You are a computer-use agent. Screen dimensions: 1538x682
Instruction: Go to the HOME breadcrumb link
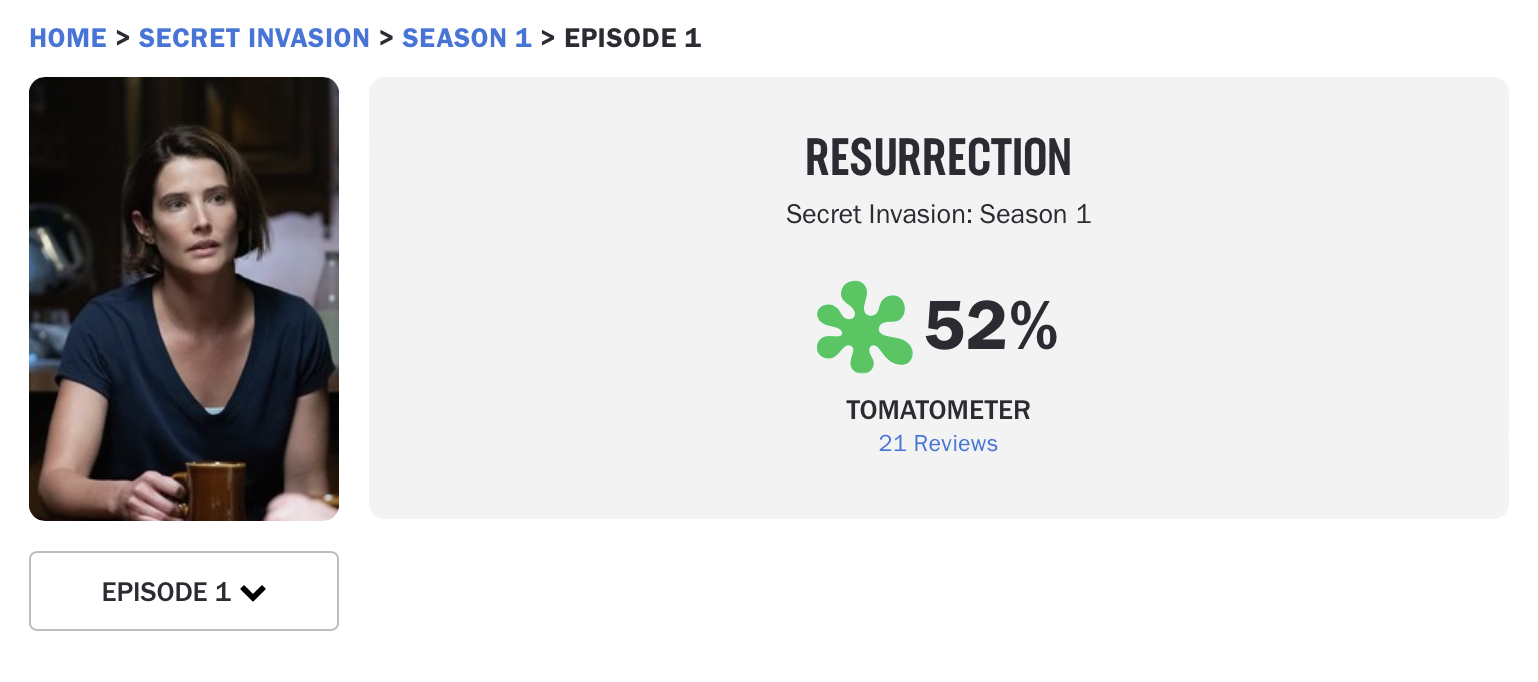pyautogui.click(x=68, y=38)
